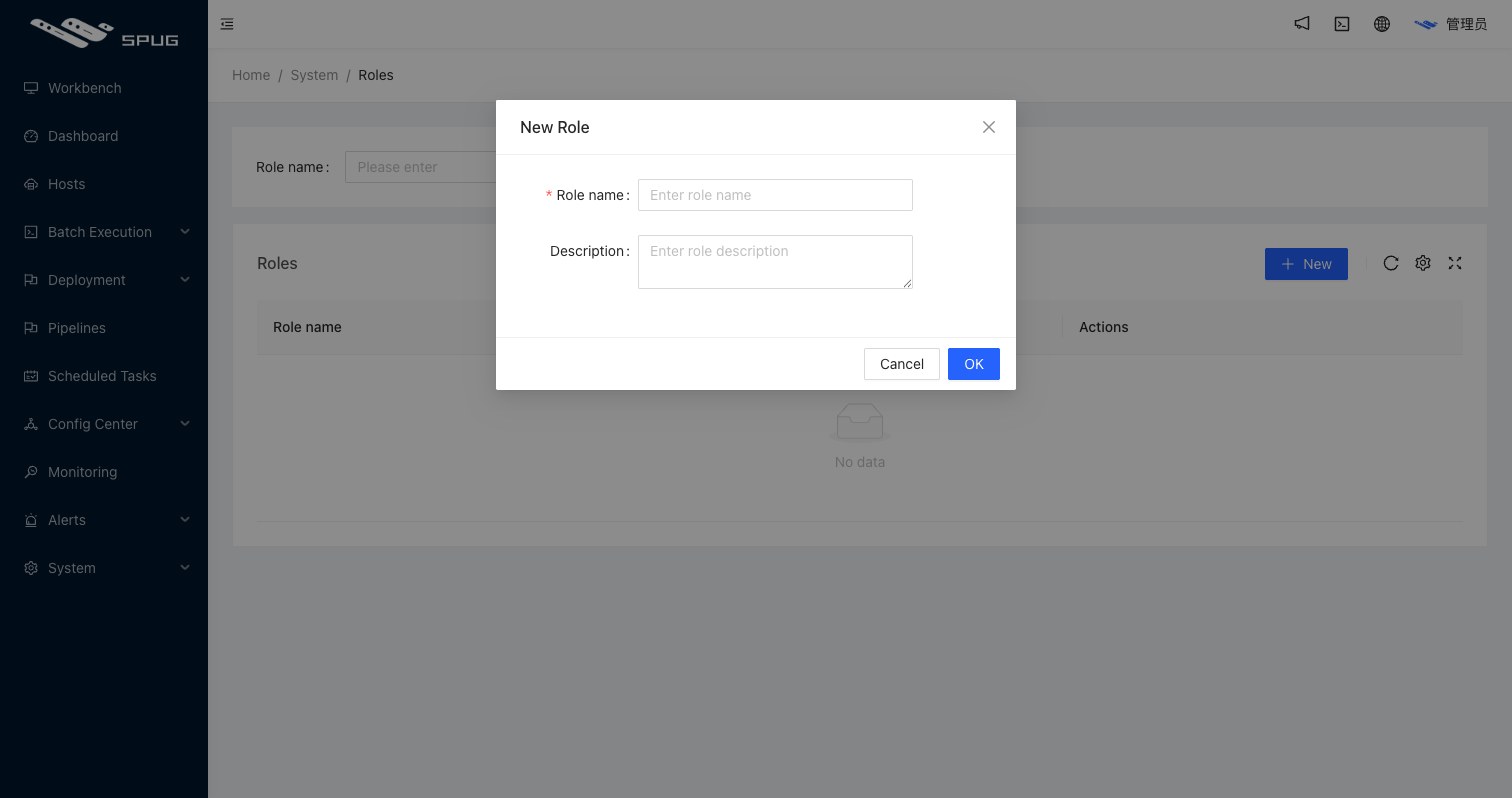The height and width of the screenshot is (798, 1512).
Task: Click the Role name search field
Action: 421,167
